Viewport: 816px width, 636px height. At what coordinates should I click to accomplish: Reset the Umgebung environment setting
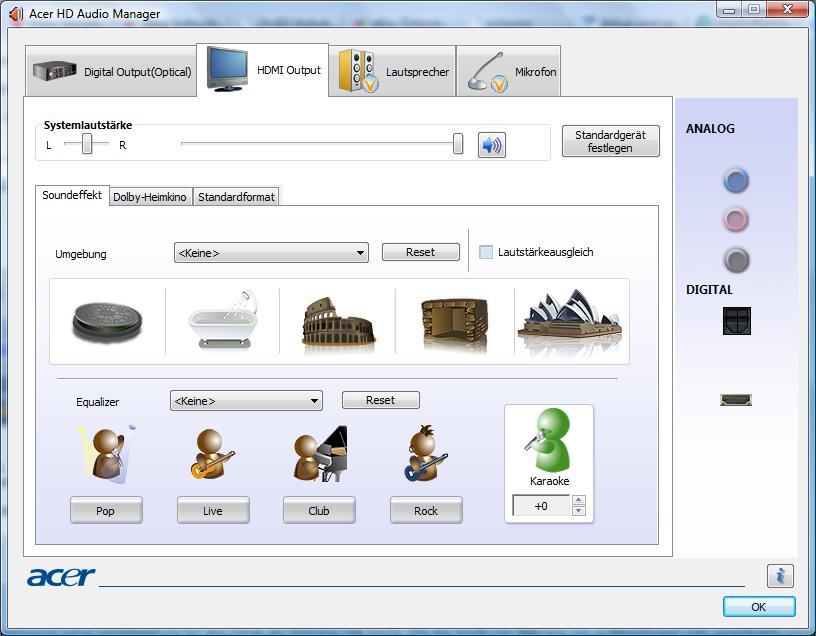420,252
